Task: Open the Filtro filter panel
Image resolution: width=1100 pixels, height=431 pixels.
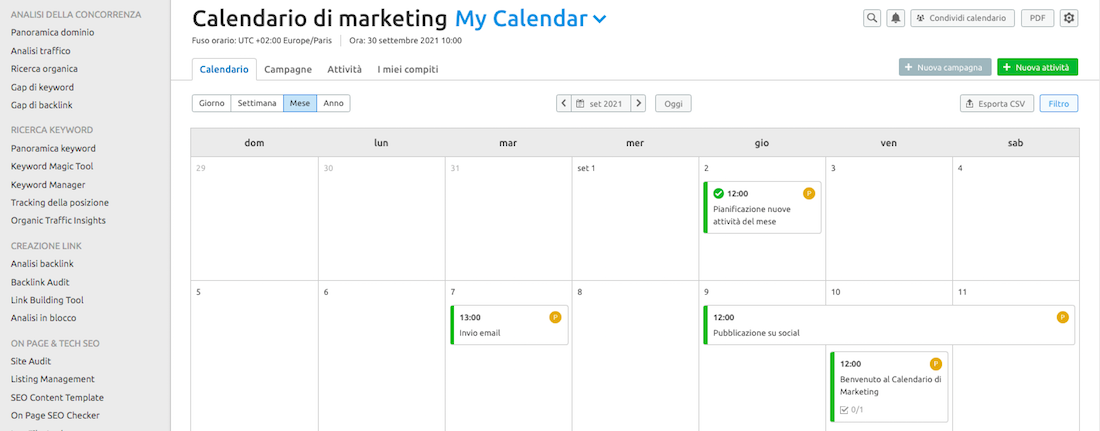Action: coord(1058,103)
